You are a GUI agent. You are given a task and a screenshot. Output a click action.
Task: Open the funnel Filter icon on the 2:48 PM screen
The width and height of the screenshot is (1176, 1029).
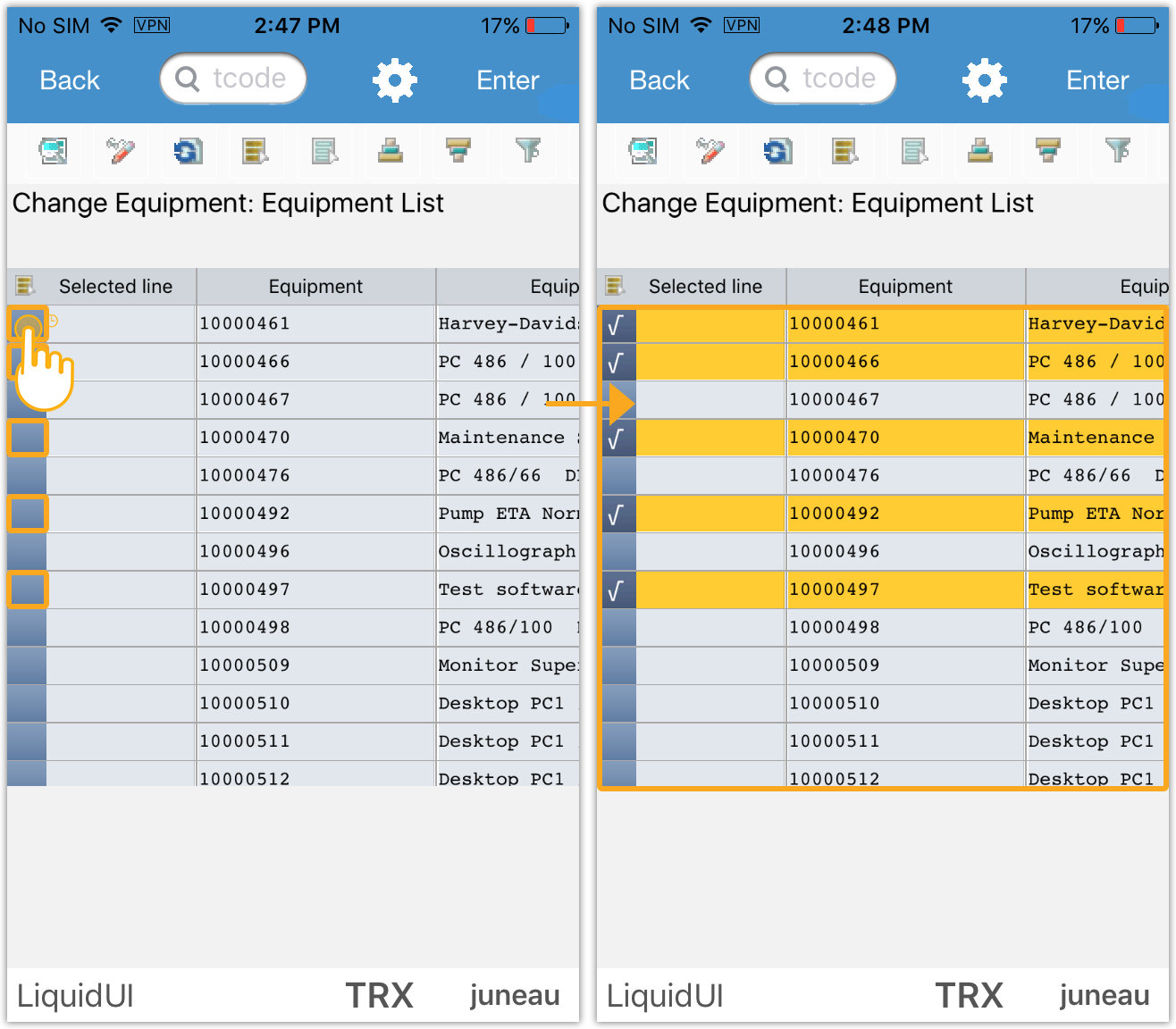1117,151
